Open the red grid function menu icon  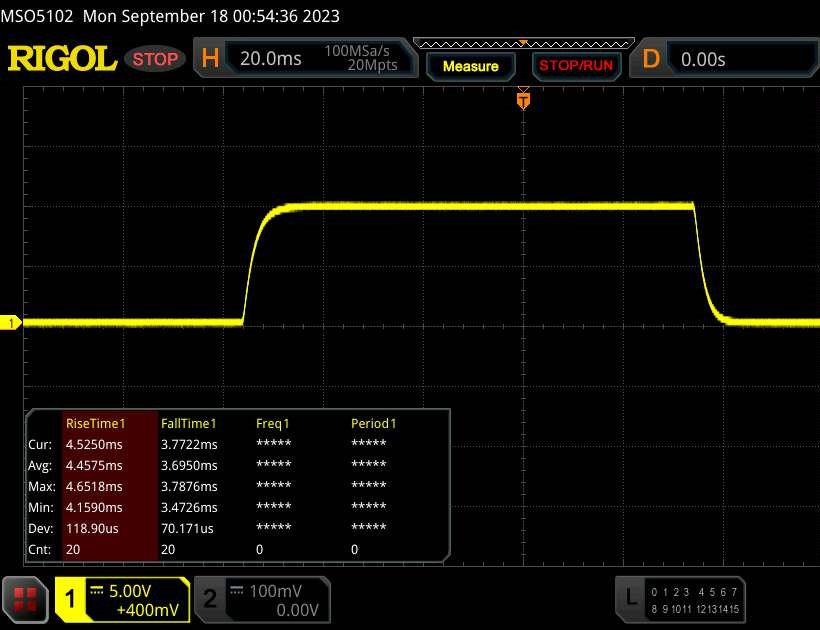click(x=26, y=598)
